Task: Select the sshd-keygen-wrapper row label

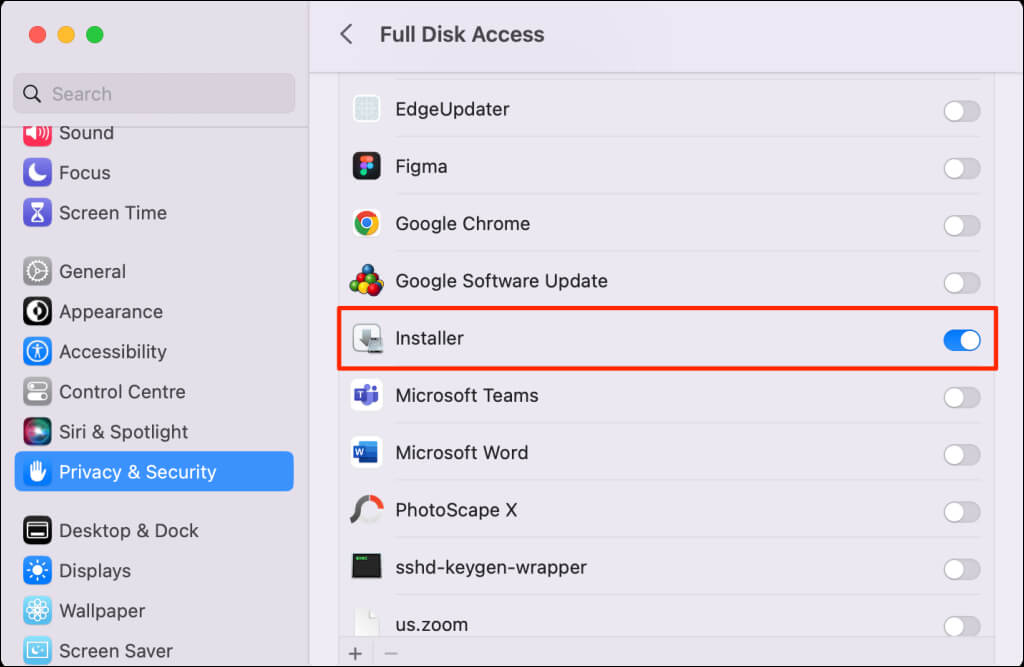Action: pyautogui.click(x=491, y=567)
